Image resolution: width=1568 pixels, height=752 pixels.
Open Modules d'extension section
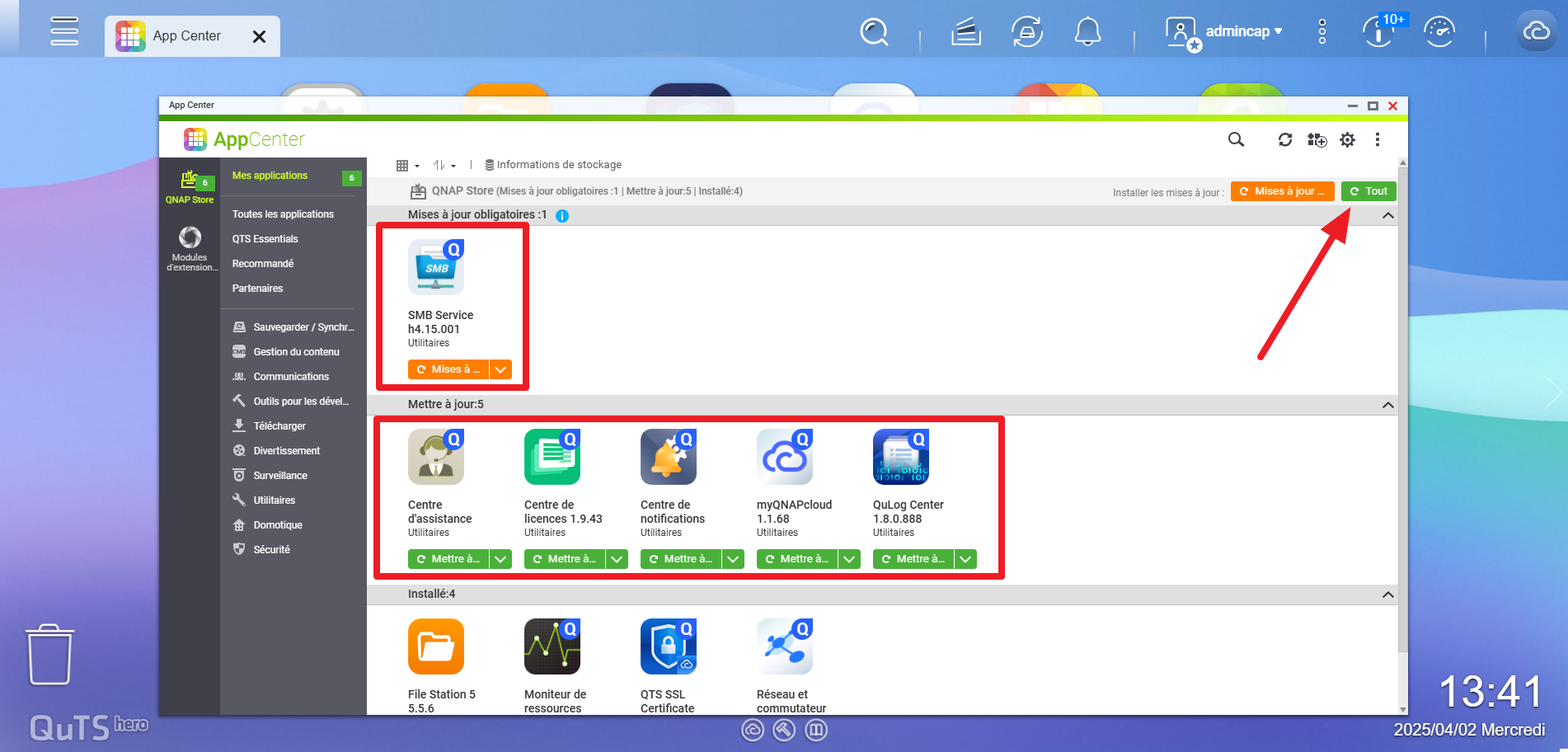(x=190, y=249)
